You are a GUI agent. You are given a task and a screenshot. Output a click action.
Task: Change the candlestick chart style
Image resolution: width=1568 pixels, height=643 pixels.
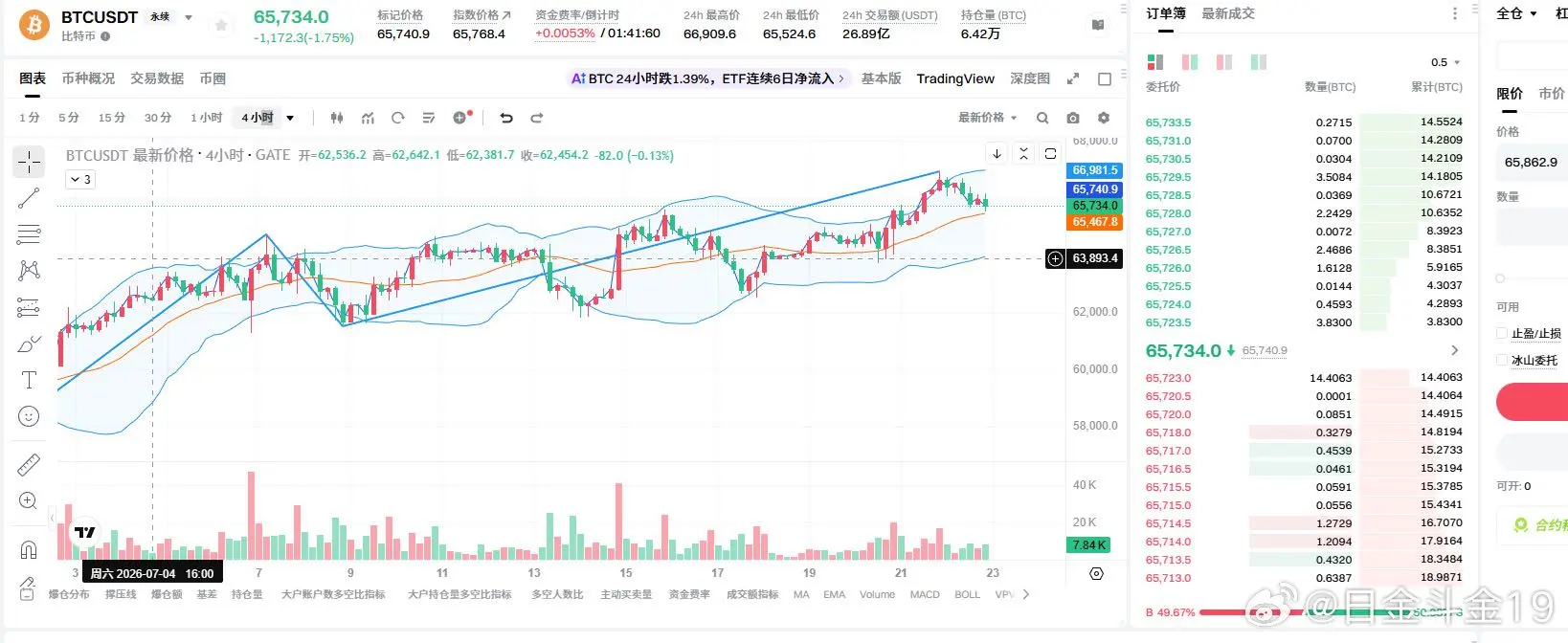click(337, 118)
